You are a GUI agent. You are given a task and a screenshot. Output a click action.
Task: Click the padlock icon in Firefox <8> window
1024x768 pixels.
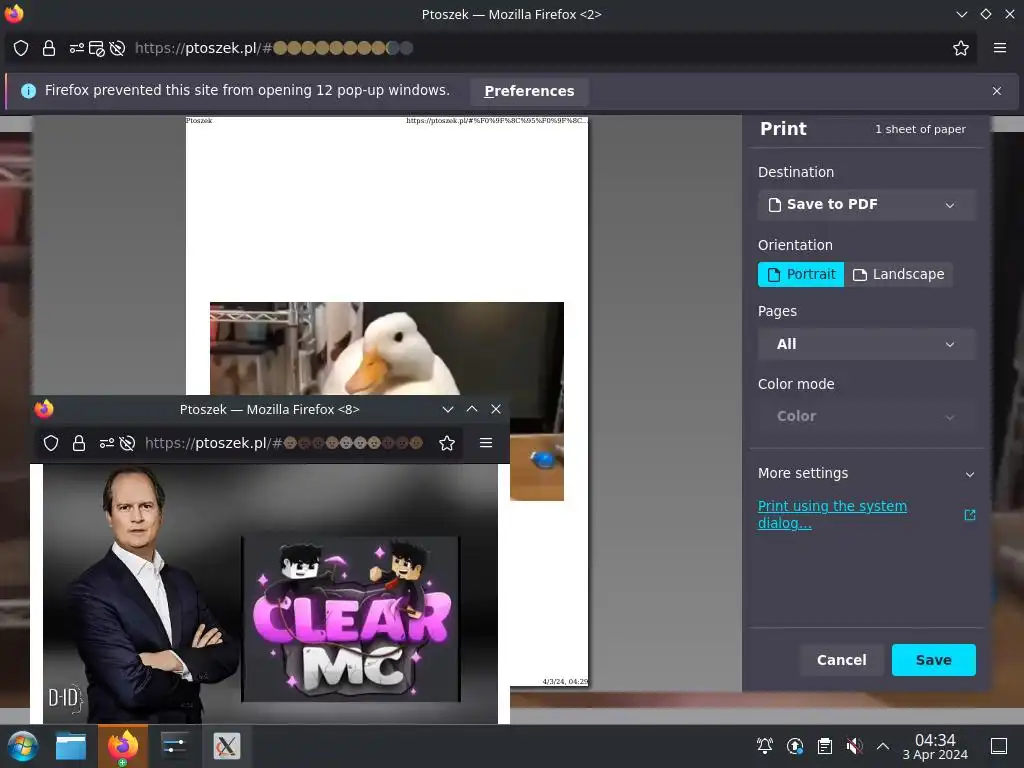click(79, 443)
